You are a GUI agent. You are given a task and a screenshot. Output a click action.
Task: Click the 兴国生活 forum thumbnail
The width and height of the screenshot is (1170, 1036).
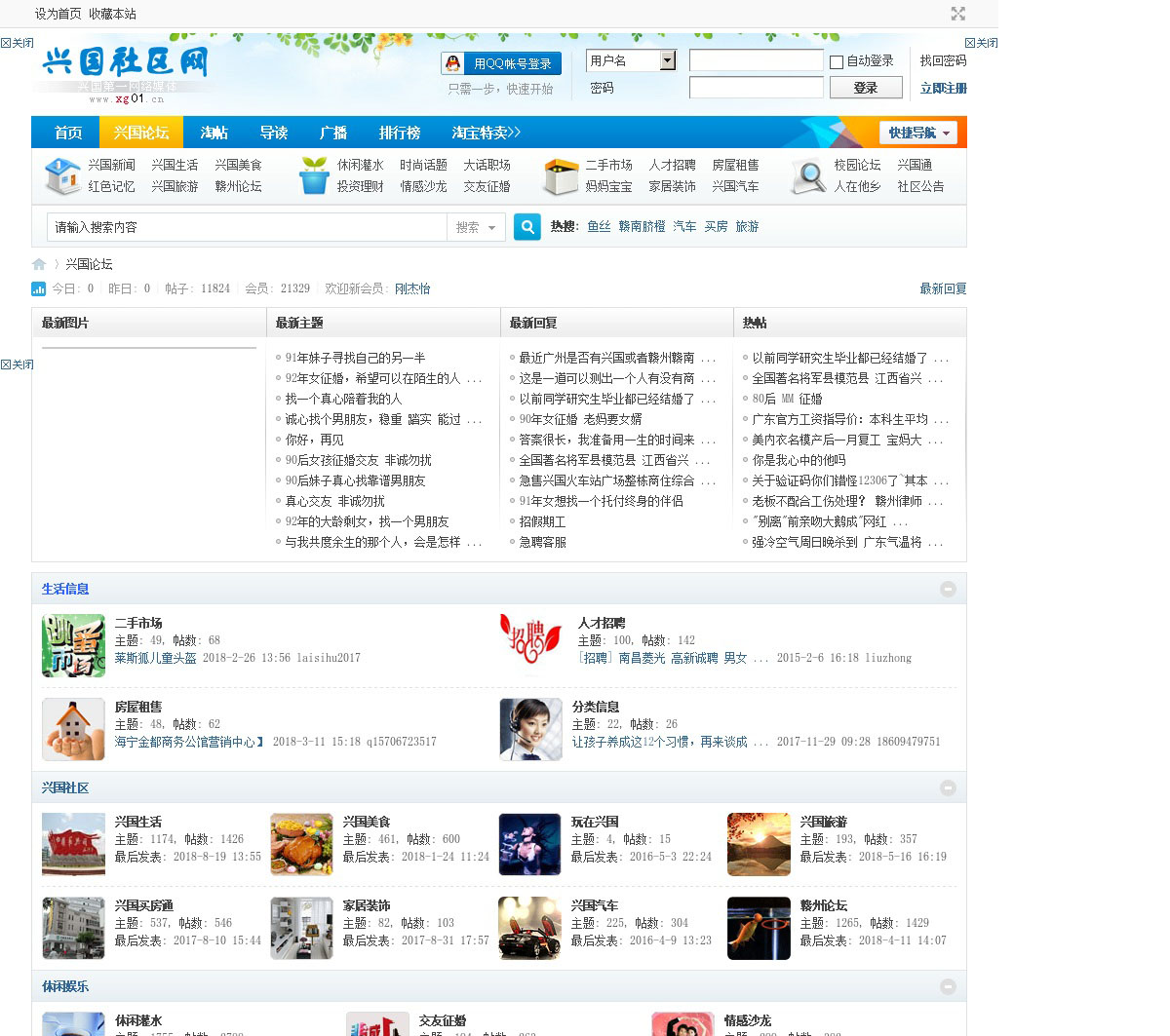73,844
